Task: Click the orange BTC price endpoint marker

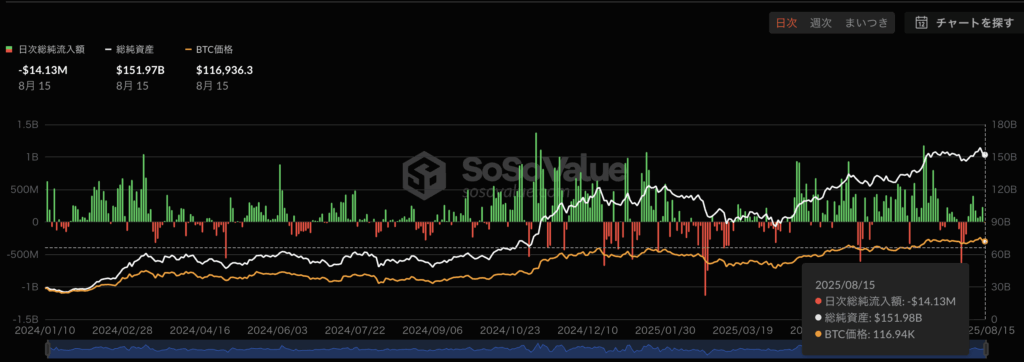Action: point(985,241)
